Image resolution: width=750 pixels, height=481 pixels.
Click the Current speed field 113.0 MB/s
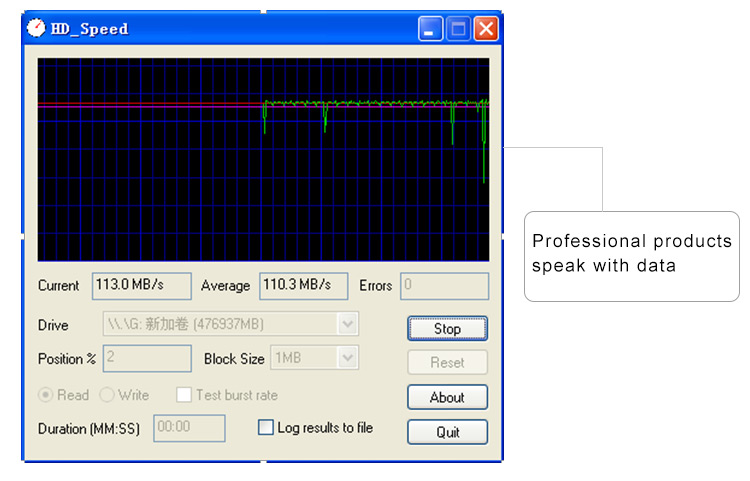pos(142,286)
